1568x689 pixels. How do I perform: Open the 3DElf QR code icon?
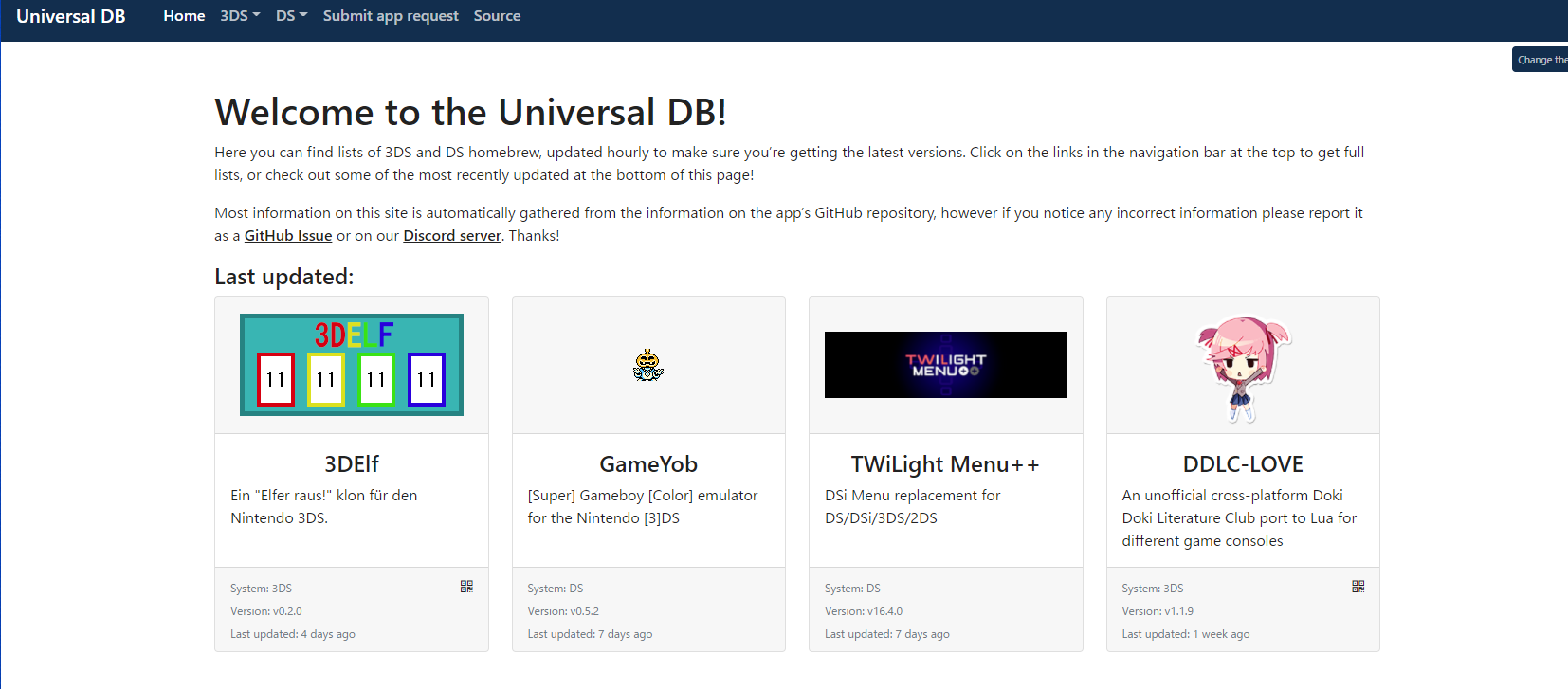pos(466,587)
